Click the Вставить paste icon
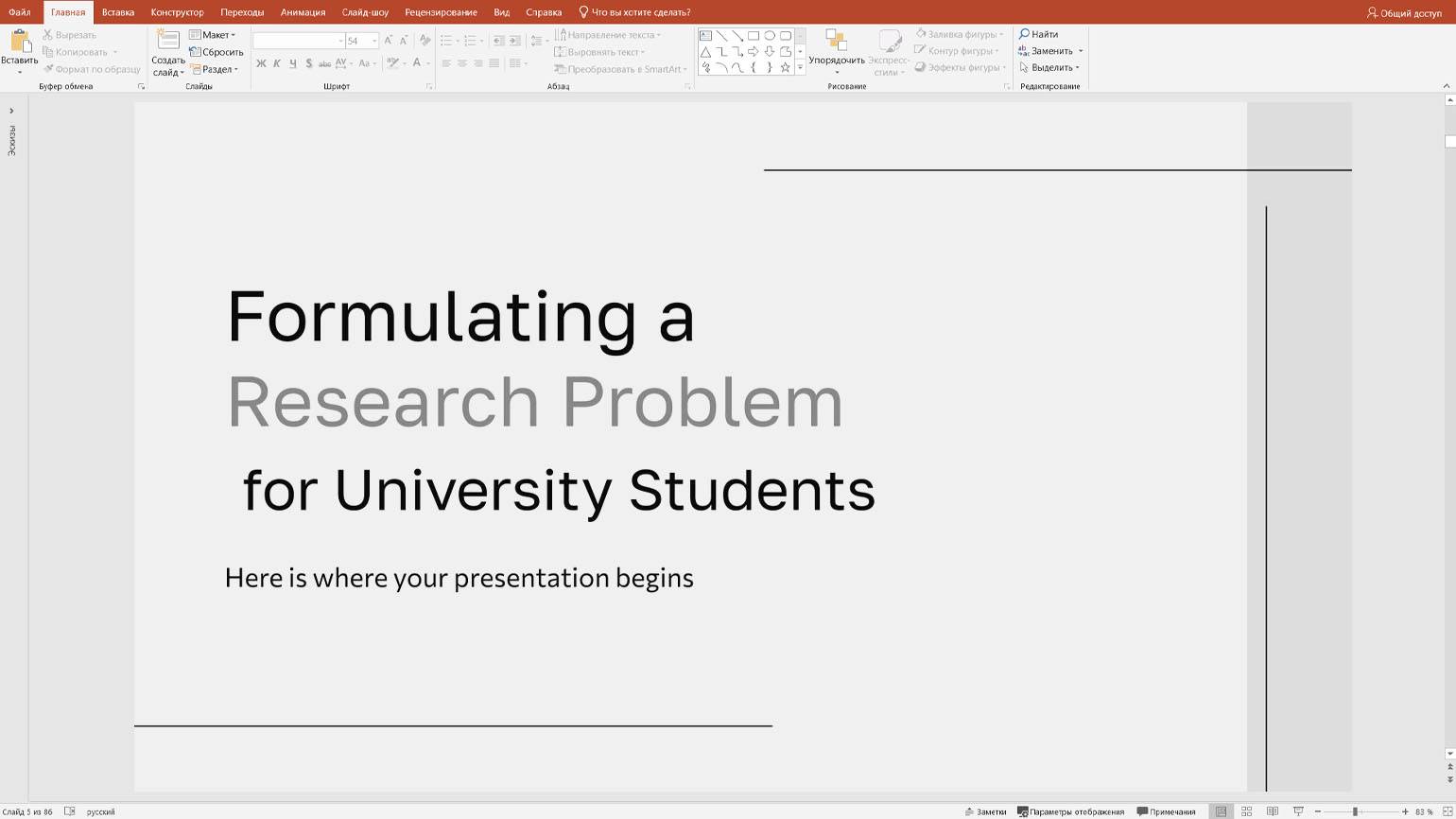 point(20,42)
